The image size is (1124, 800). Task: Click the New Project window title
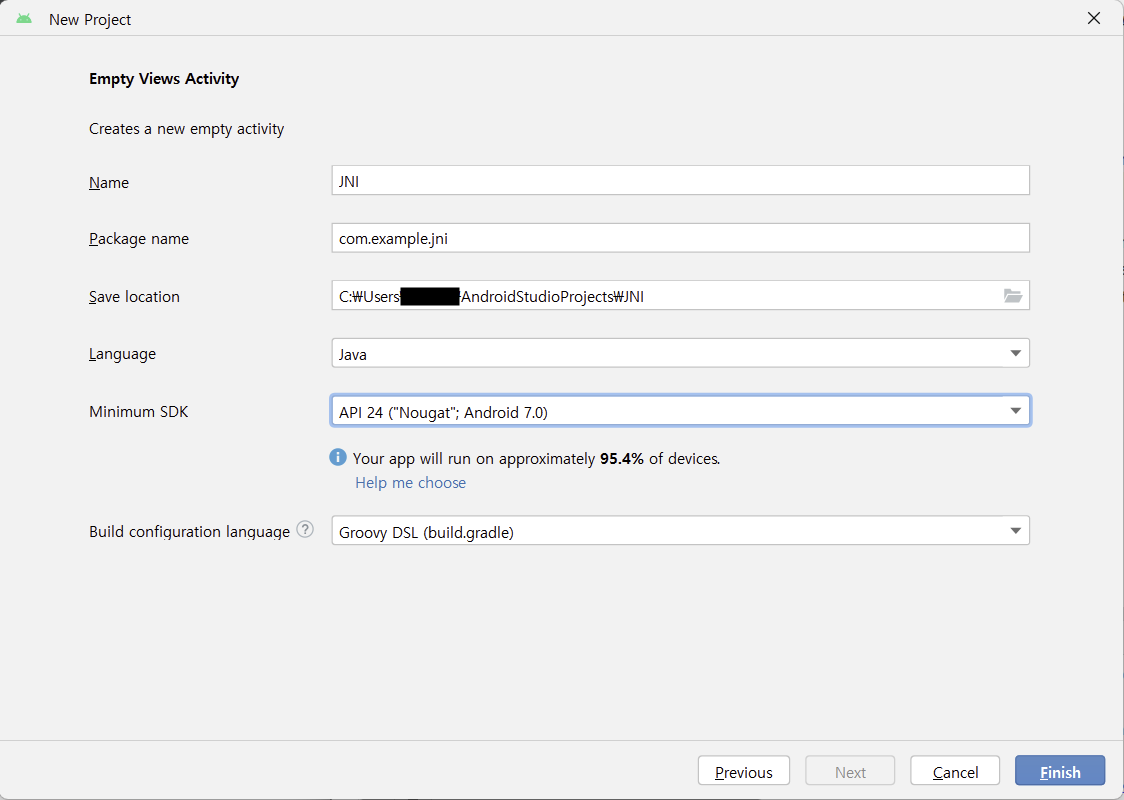coord(90,20)
